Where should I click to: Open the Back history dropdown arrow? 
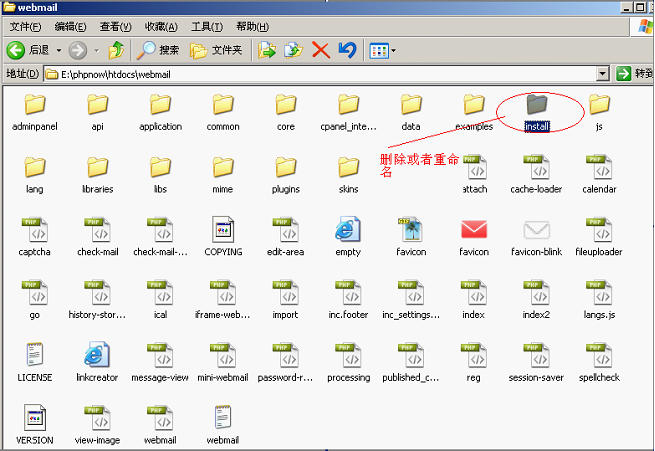coord(59,51)
